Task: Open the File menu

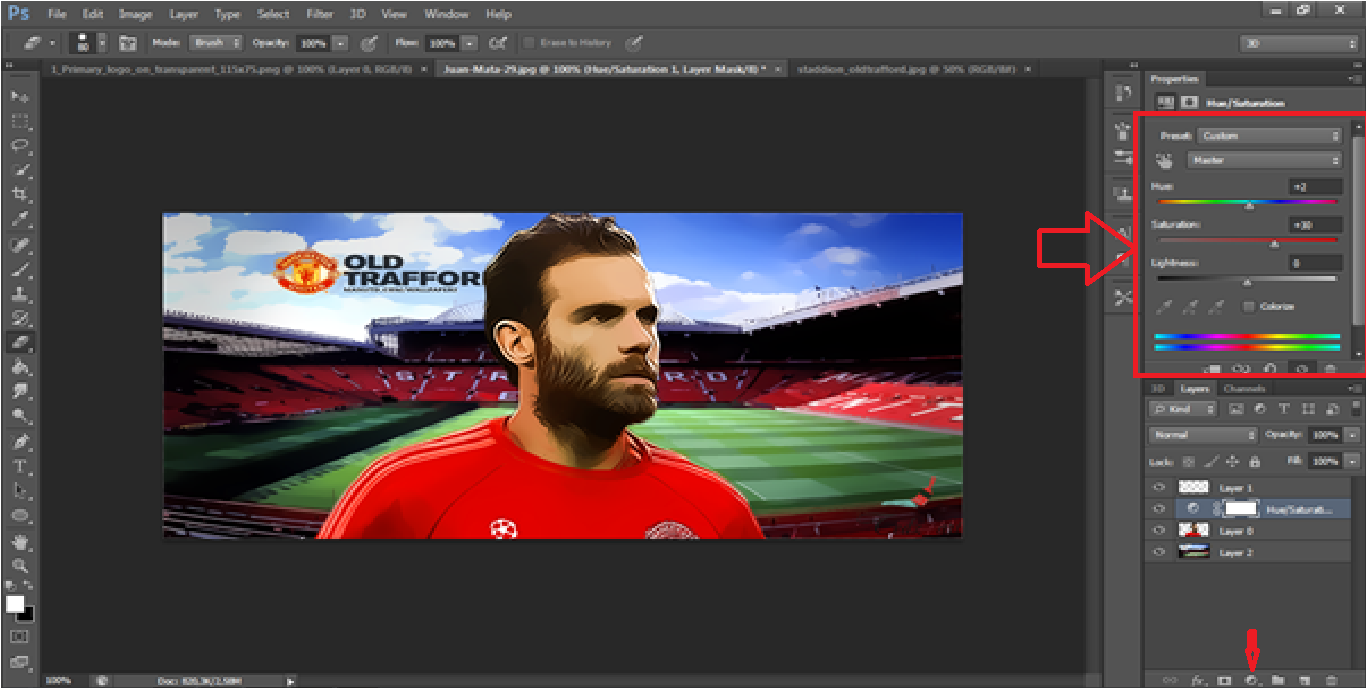Action: click(x=57, y=14)
